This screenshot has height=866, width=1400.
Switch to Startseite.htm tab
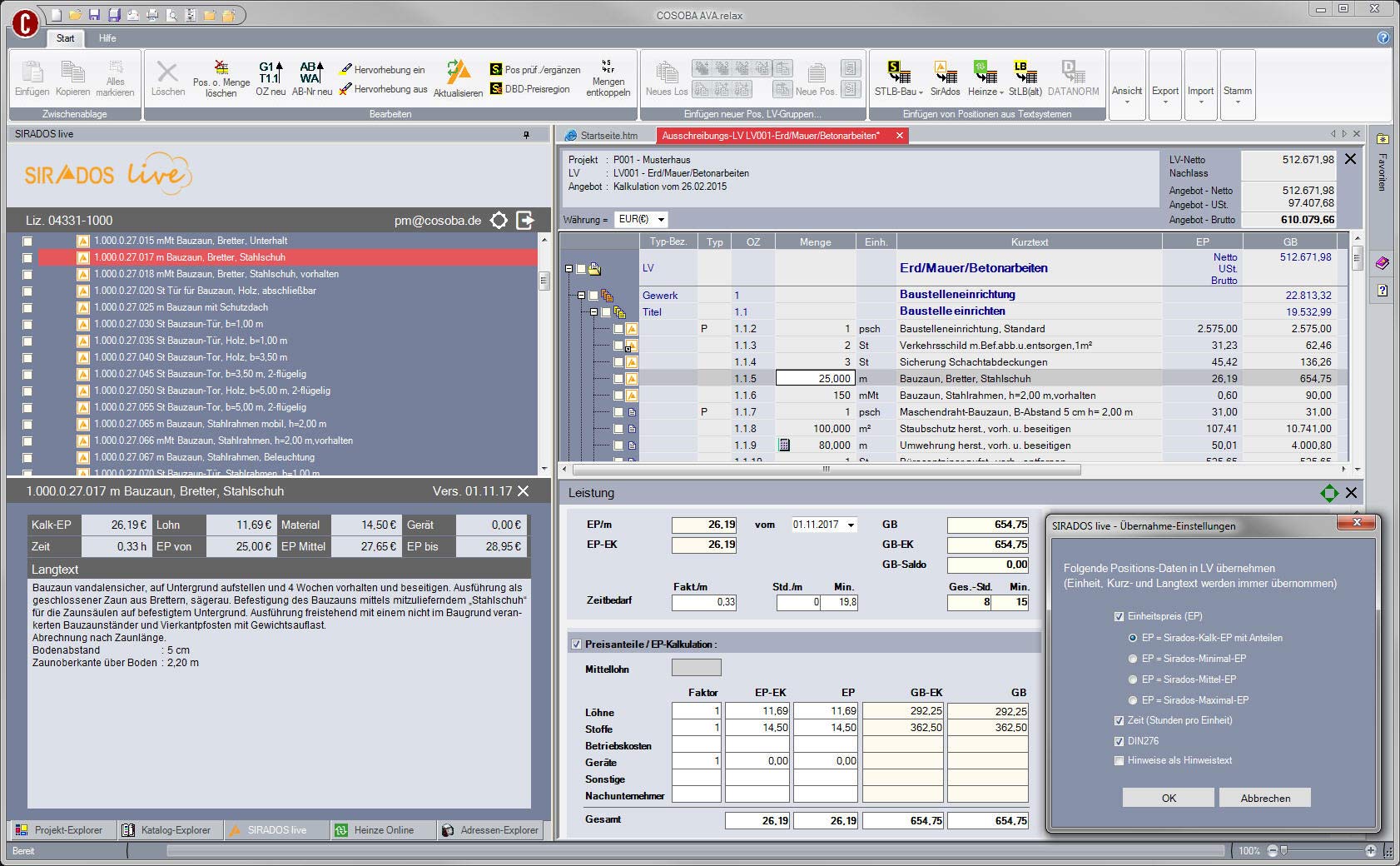[603, 136]
